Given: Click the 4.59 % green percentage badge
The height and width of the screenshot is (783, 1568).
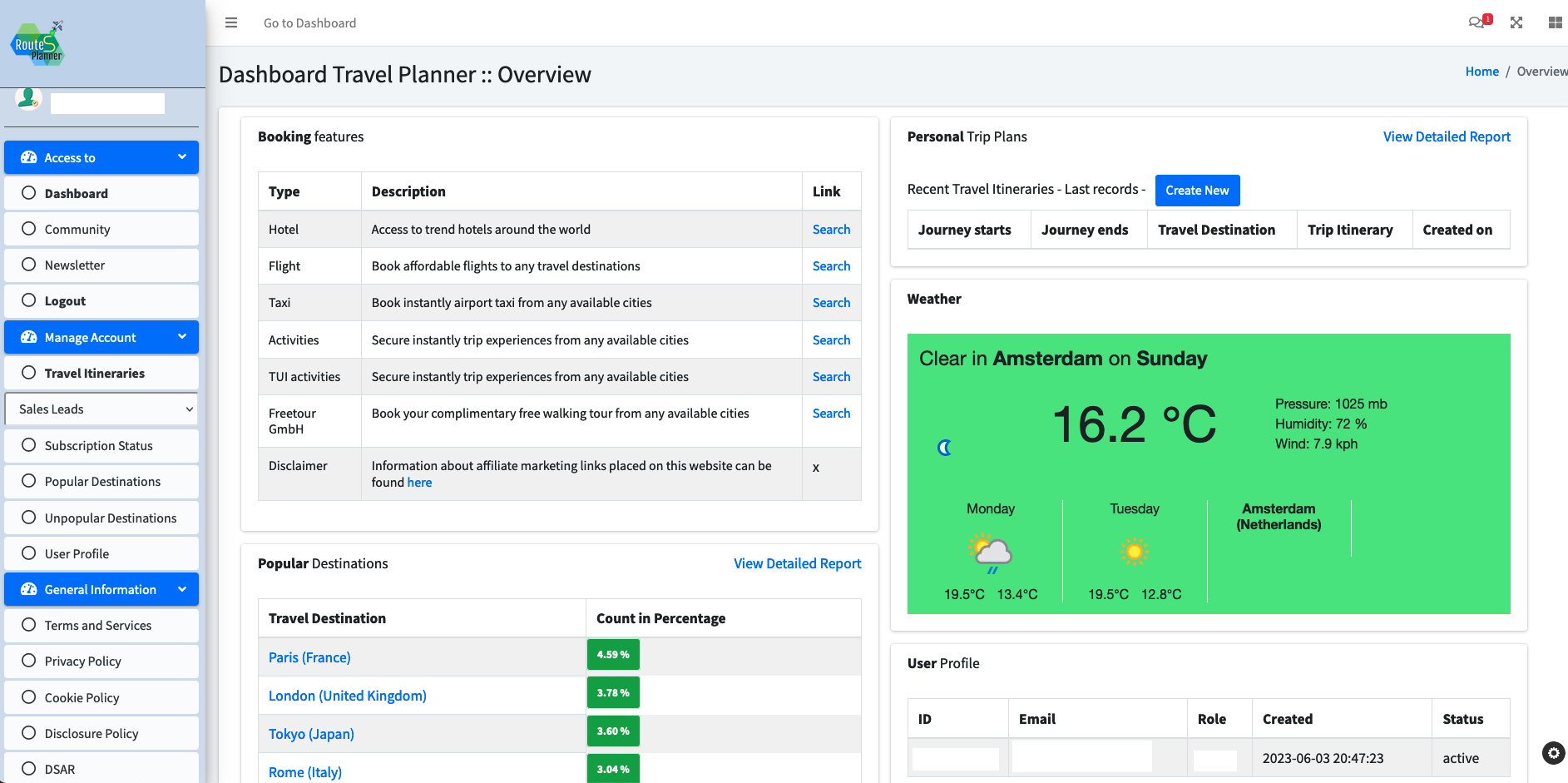Looking at the screenshot, I should [x=613, y=655].
